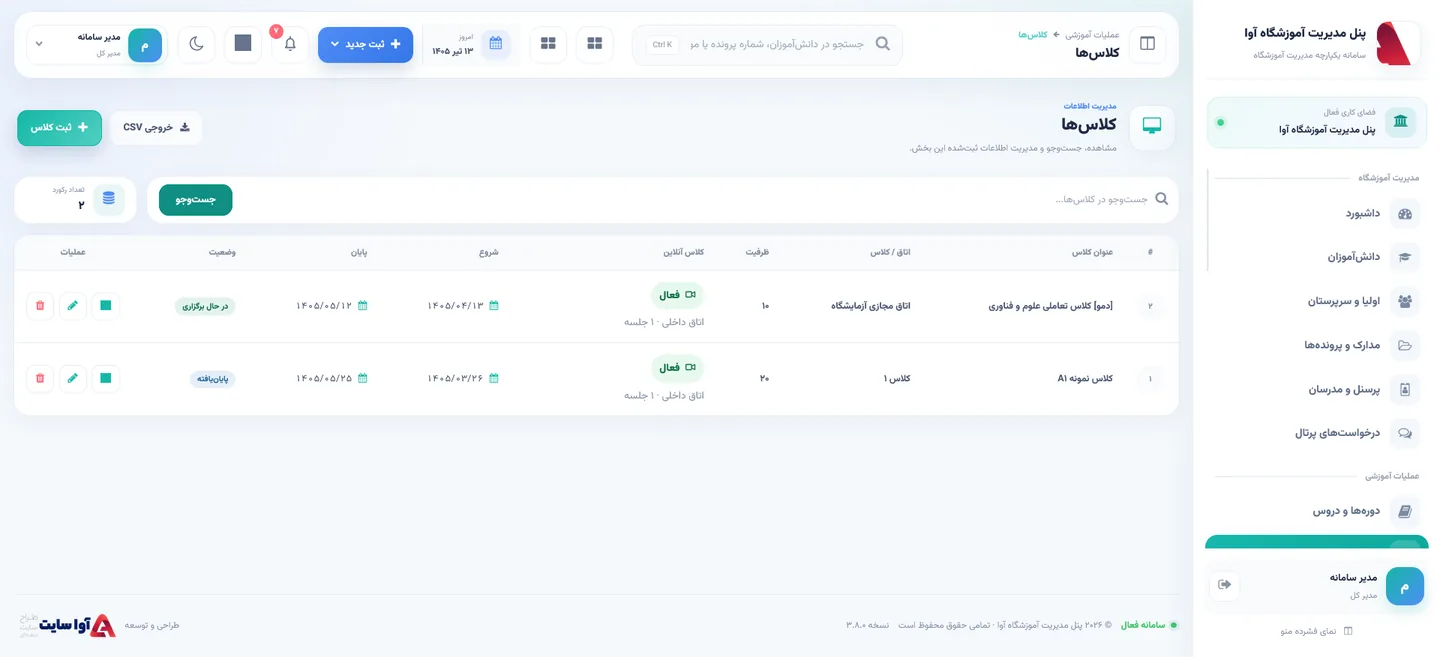
Task: Click the سامانه فعال status in the footer
Action: [1149, 625]
